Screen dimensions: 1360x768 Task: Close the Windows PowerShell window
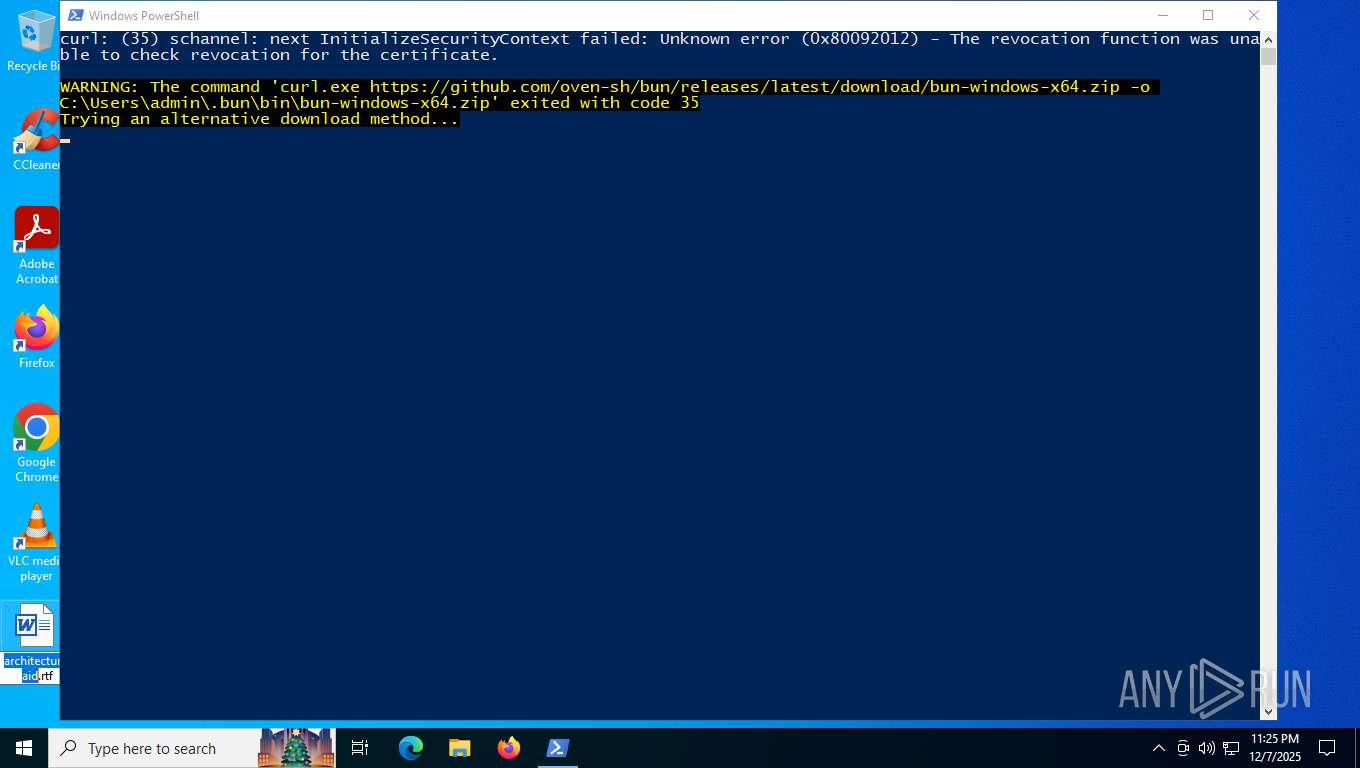(x=1254, y=15)
